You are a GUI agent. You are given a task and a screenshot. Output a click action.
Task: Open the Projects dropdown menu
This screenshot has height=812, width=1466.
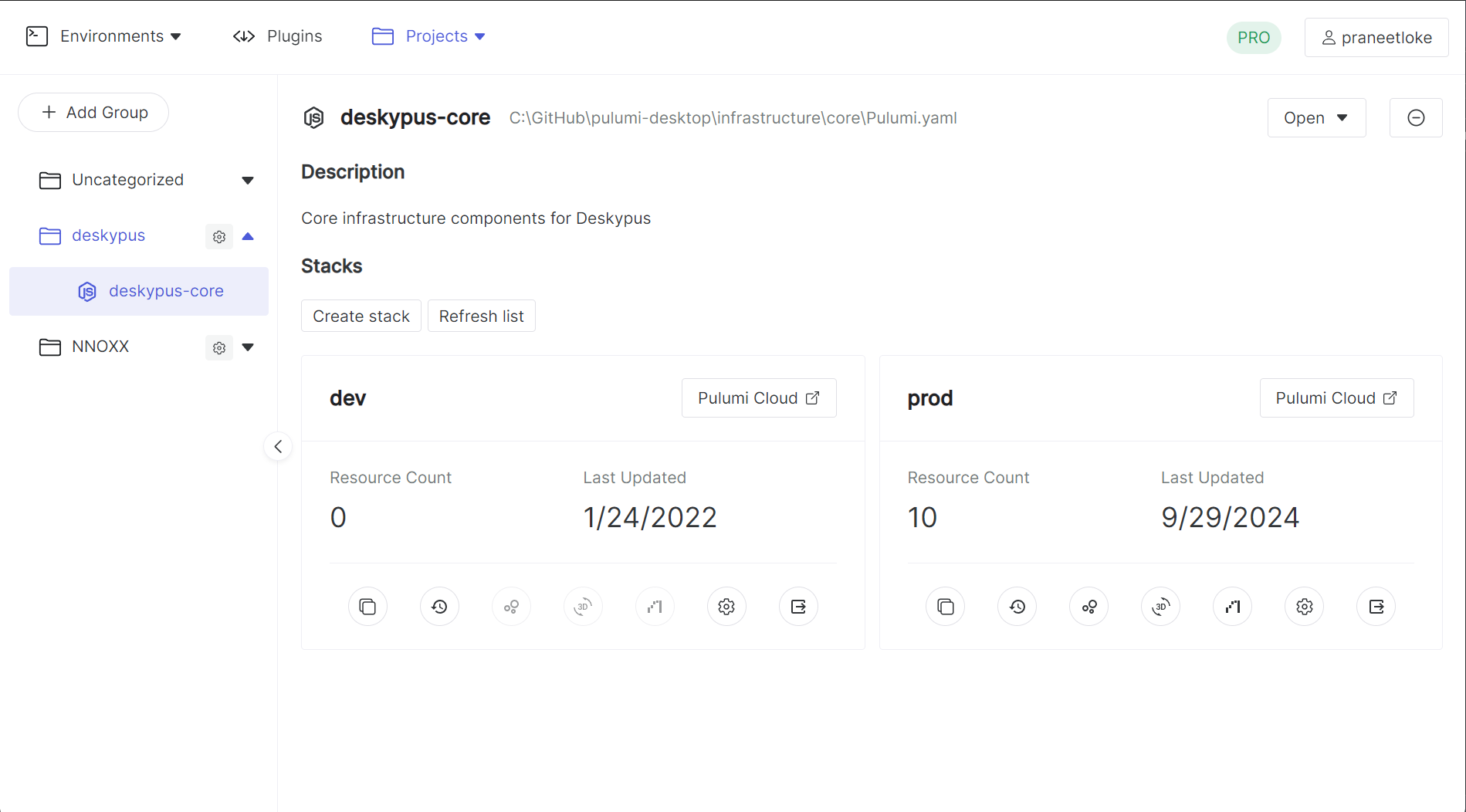(429, 36)
